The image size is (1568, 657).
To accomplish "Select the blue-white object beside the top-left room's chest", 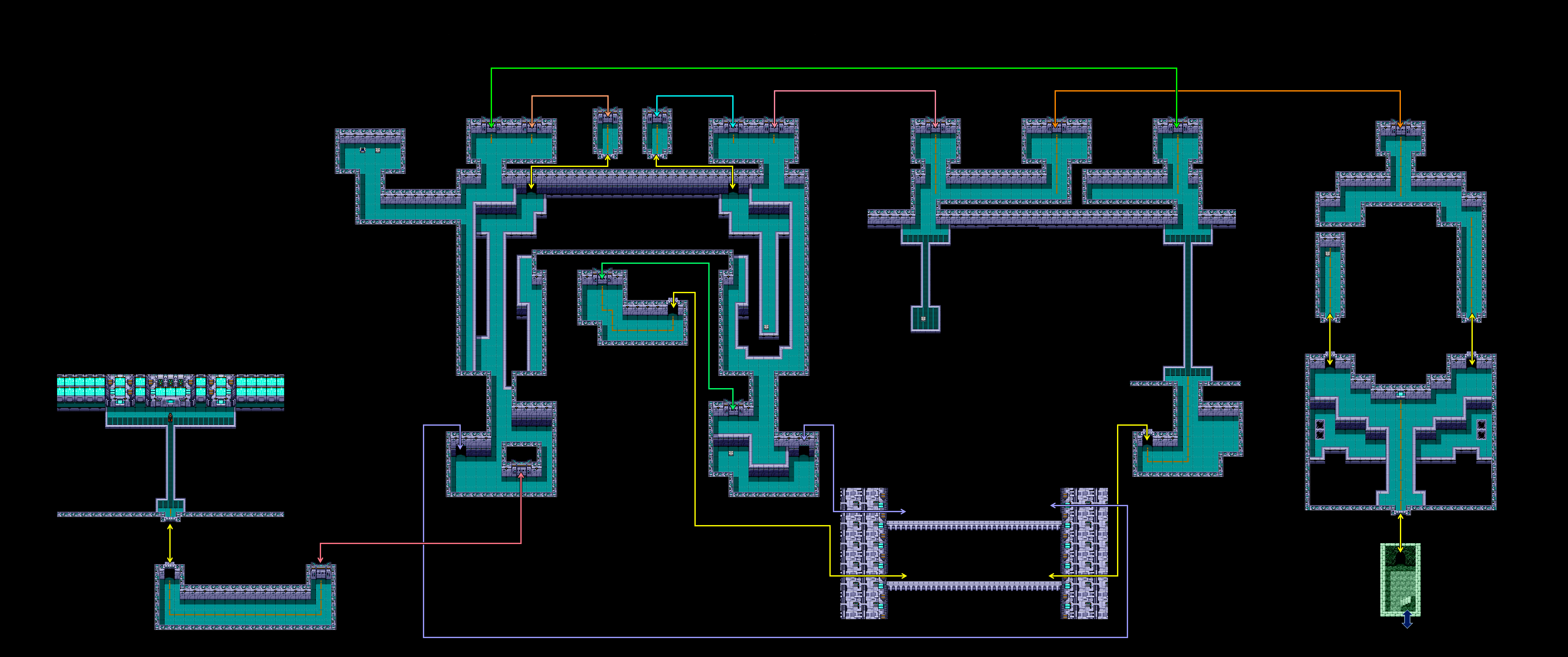I will click(x=363, y=151).
